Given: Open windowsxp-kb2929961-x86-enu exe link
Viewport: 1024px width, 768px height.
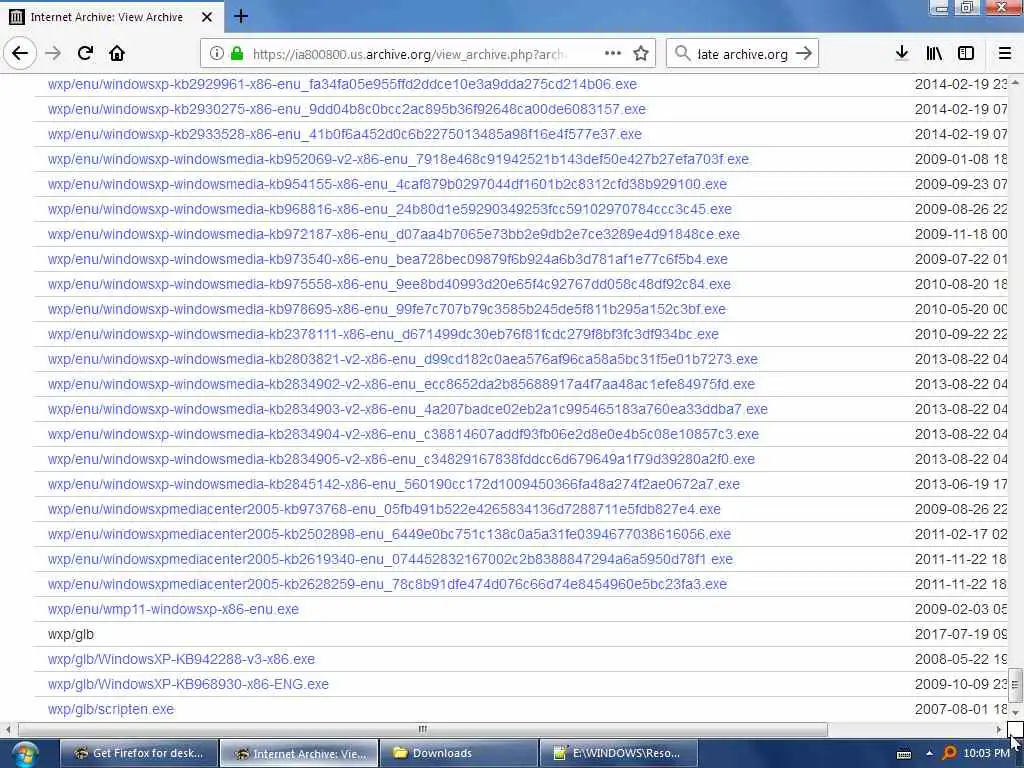Looking at the screenshot, I should (342, 84).
